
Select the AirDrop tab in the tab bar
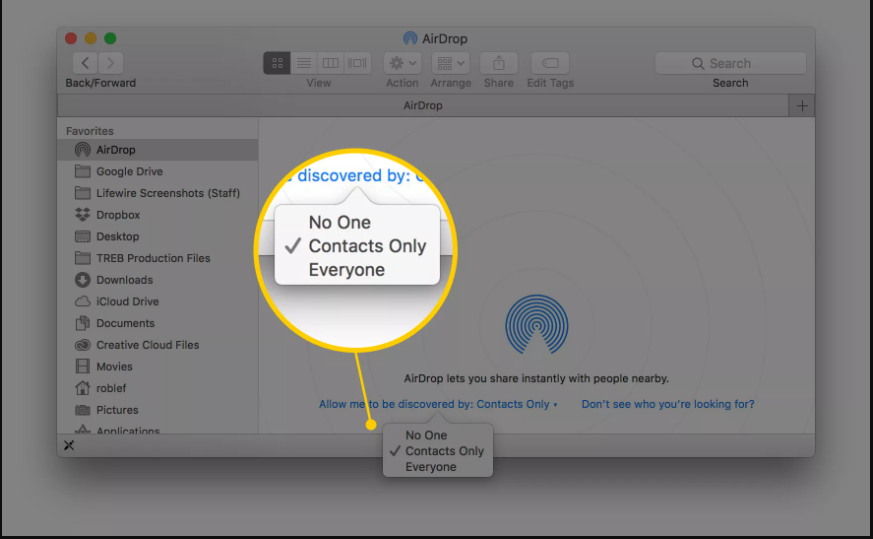point(423,106)
